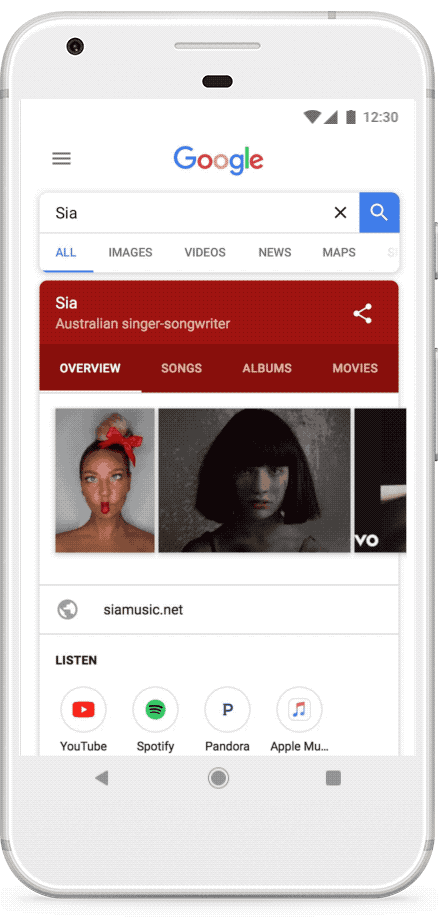
Task: Switch to the NEWS search tab
Action: pos(275,252)
